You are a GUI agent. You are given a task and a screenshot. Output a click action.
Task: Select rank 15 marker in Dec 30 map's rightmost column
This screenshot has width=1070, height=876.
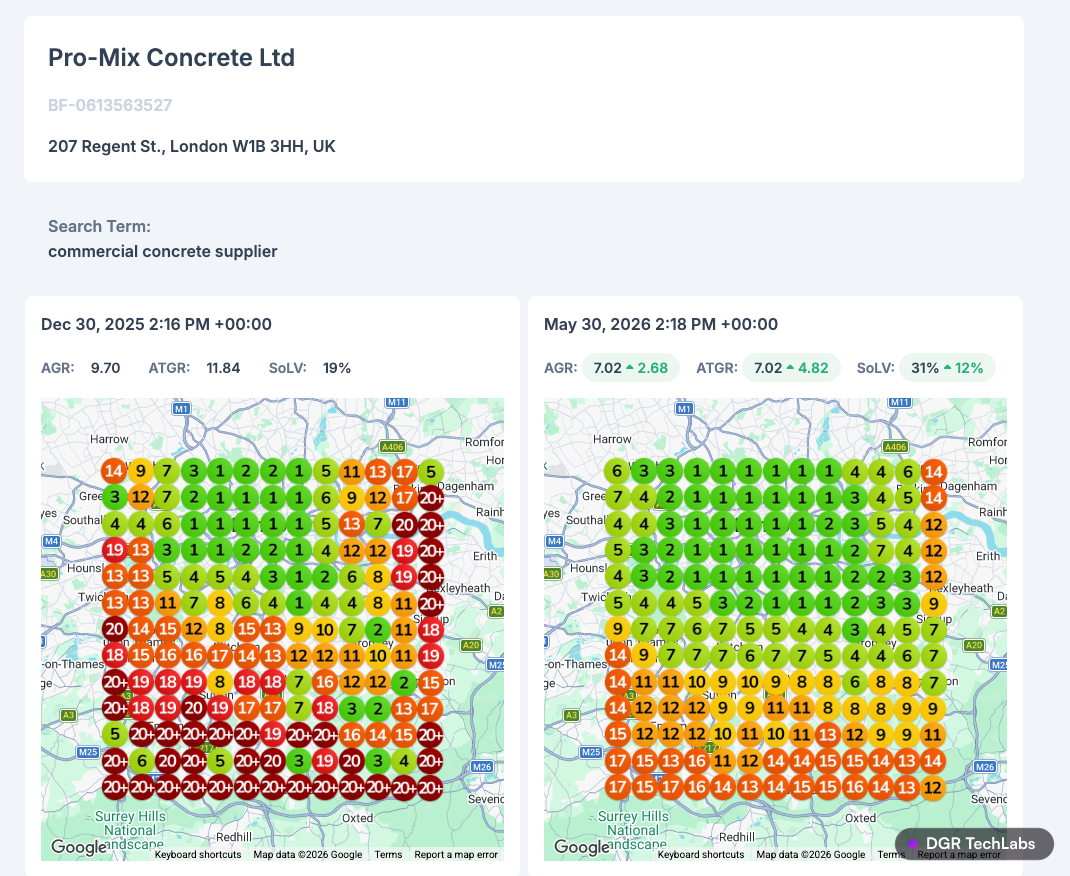coord(431,682)
